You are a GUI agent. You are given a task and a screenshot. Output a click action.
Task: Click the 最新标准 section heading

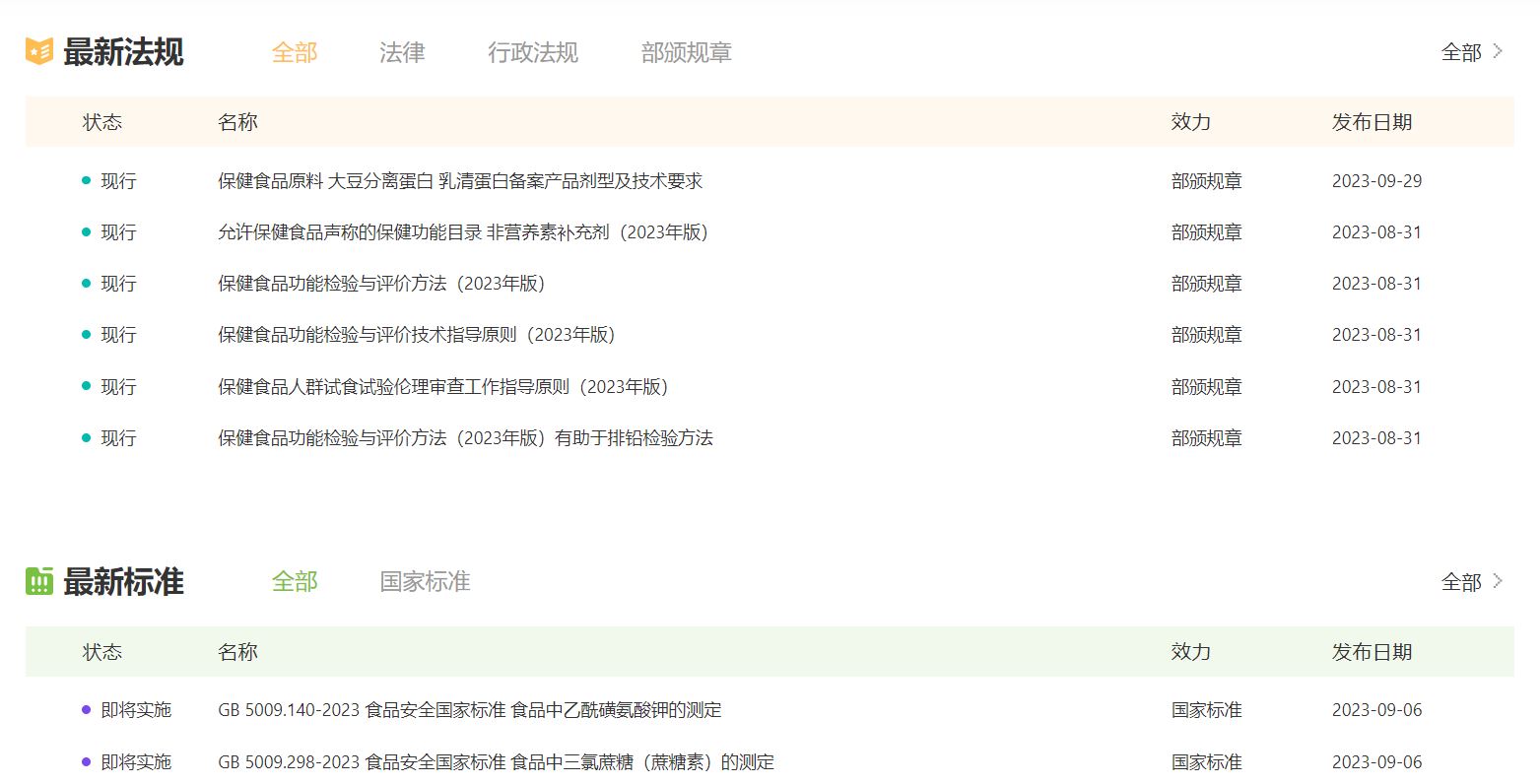[x=123, y=582]
